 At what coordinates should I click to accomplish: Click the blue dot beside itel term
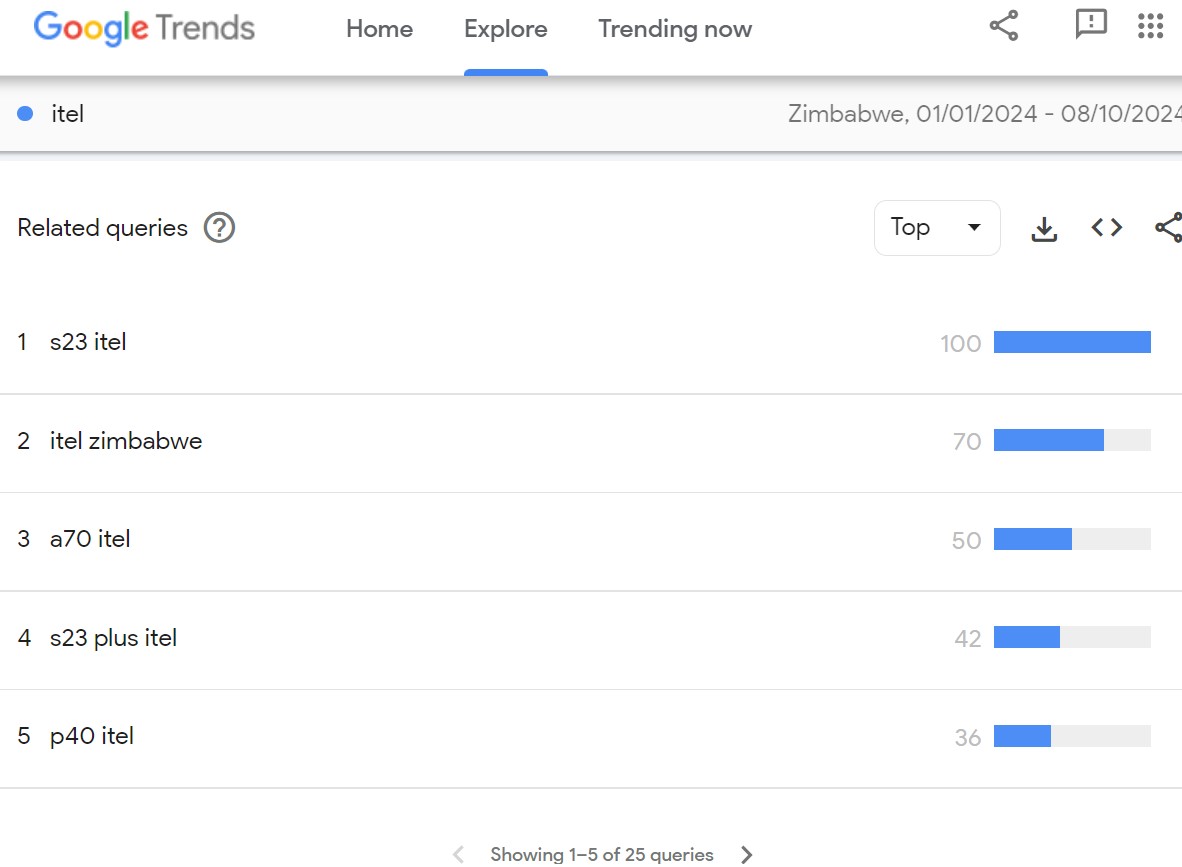[x=25, y=114]
